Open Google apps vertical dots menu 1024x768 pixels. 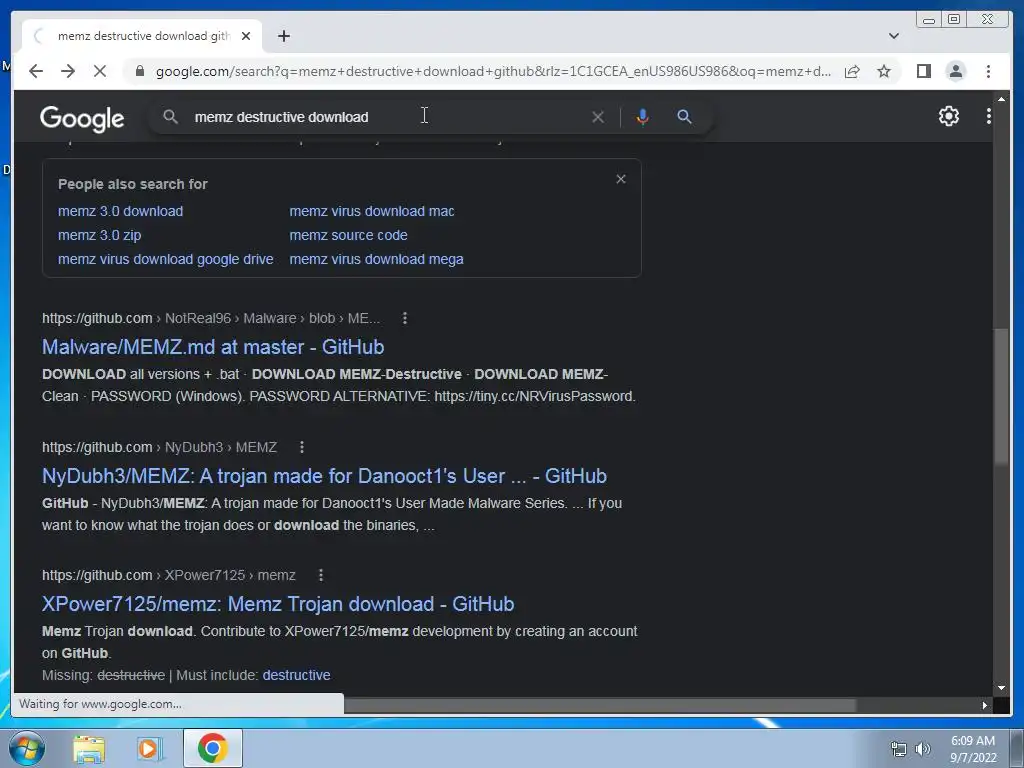click(x=989, y=116)
